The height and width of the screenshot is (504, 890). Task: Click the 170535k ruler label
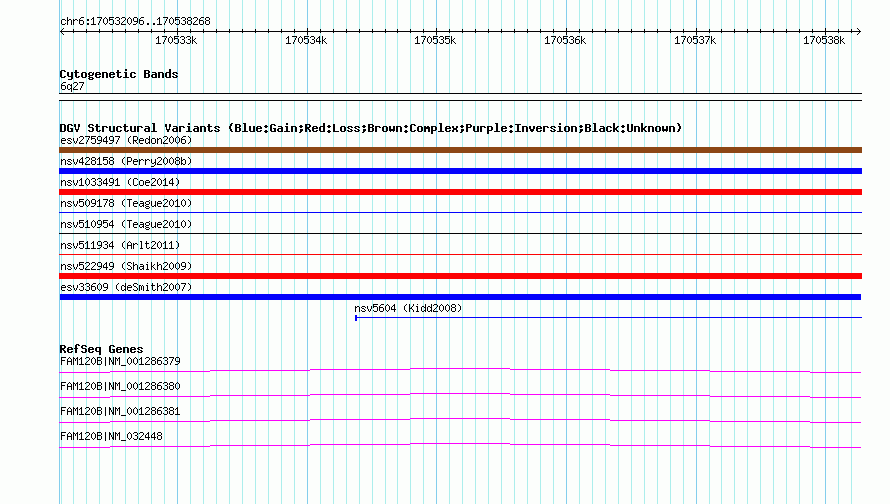pos(435,40)
